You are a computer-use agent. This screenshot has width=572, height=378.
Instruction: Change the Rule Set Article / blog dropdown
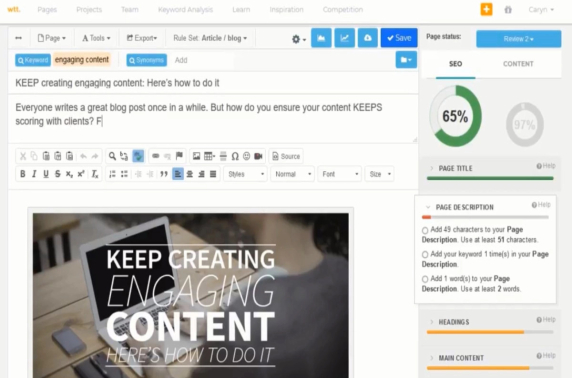[210, 38]
